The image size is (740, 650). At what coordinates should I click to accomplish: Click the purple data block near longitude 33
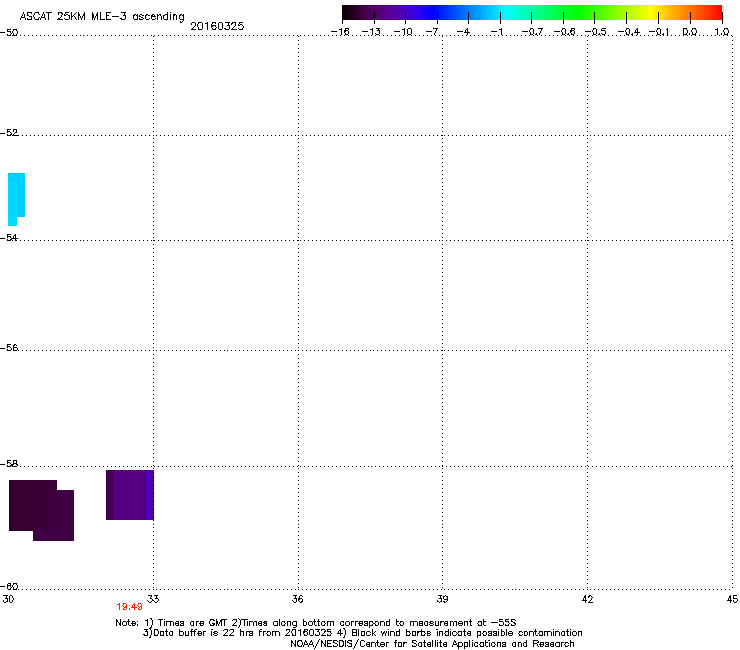(x=130, y=495)
